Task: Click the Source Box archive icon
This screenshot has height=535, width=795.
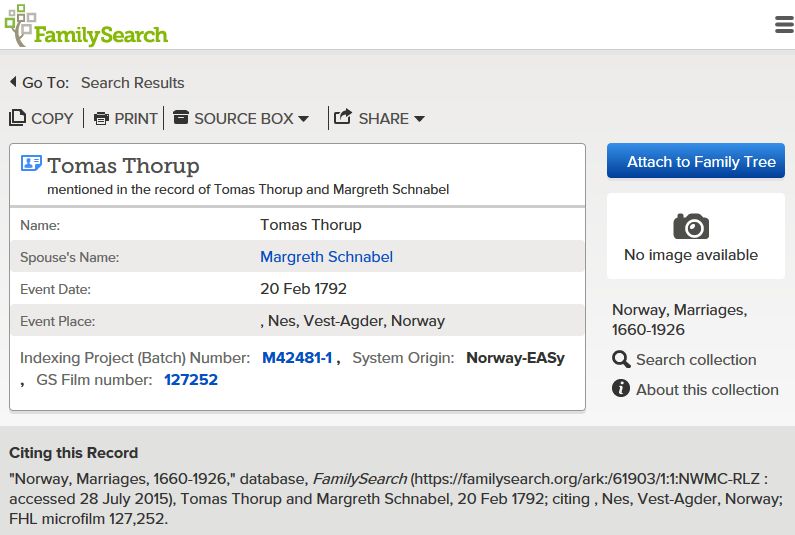Action: coord(181,117)
